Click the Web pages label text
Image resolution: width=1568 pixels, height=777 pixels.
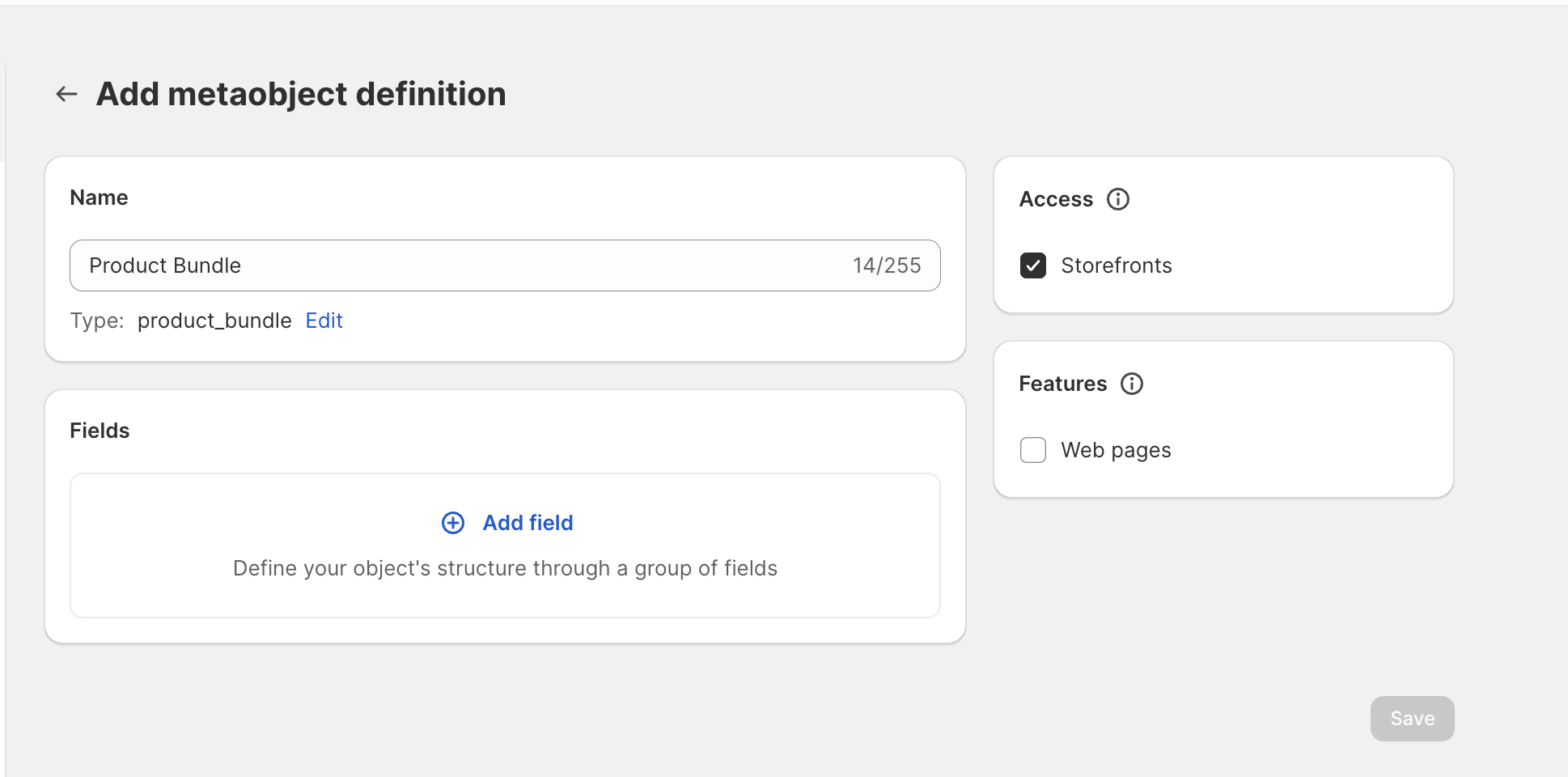[1116, 450]
